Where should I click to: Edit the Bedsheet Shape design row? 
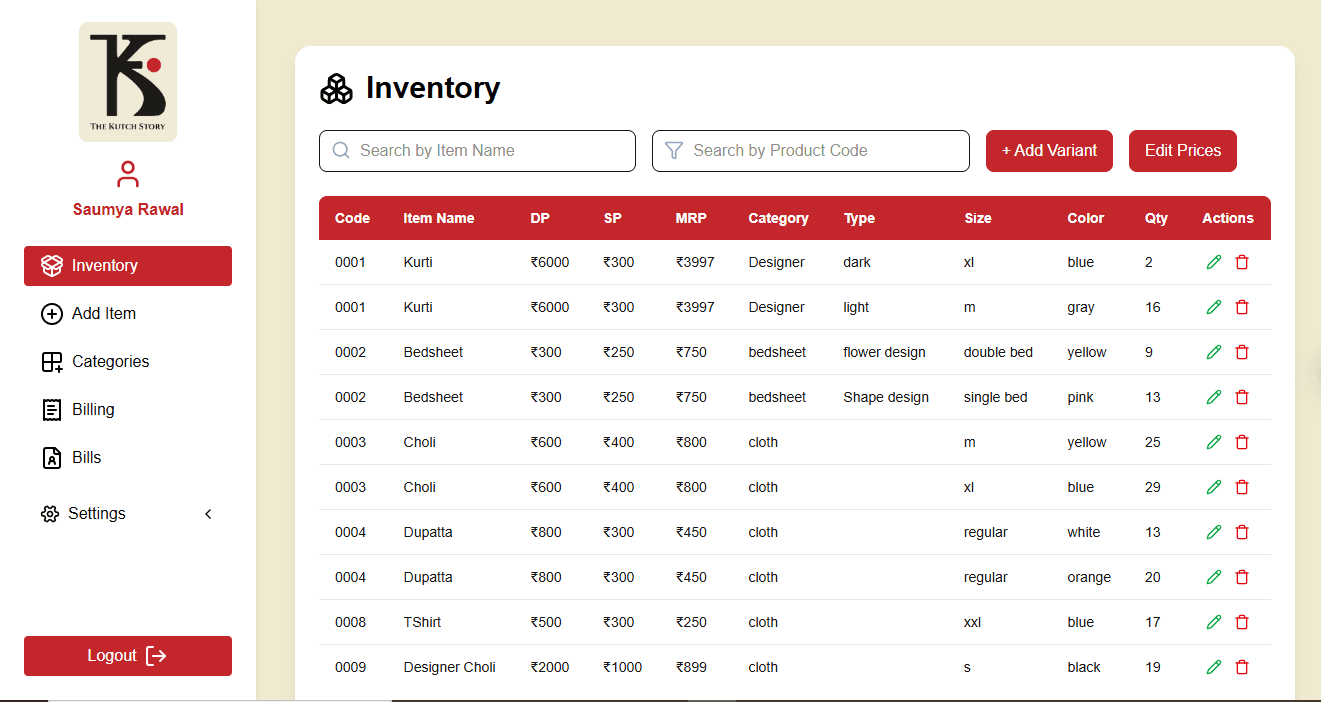coord(1214,397)
